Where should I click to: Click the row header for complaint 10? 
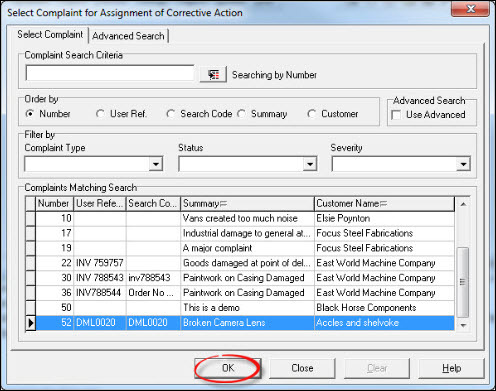(31, 218)
